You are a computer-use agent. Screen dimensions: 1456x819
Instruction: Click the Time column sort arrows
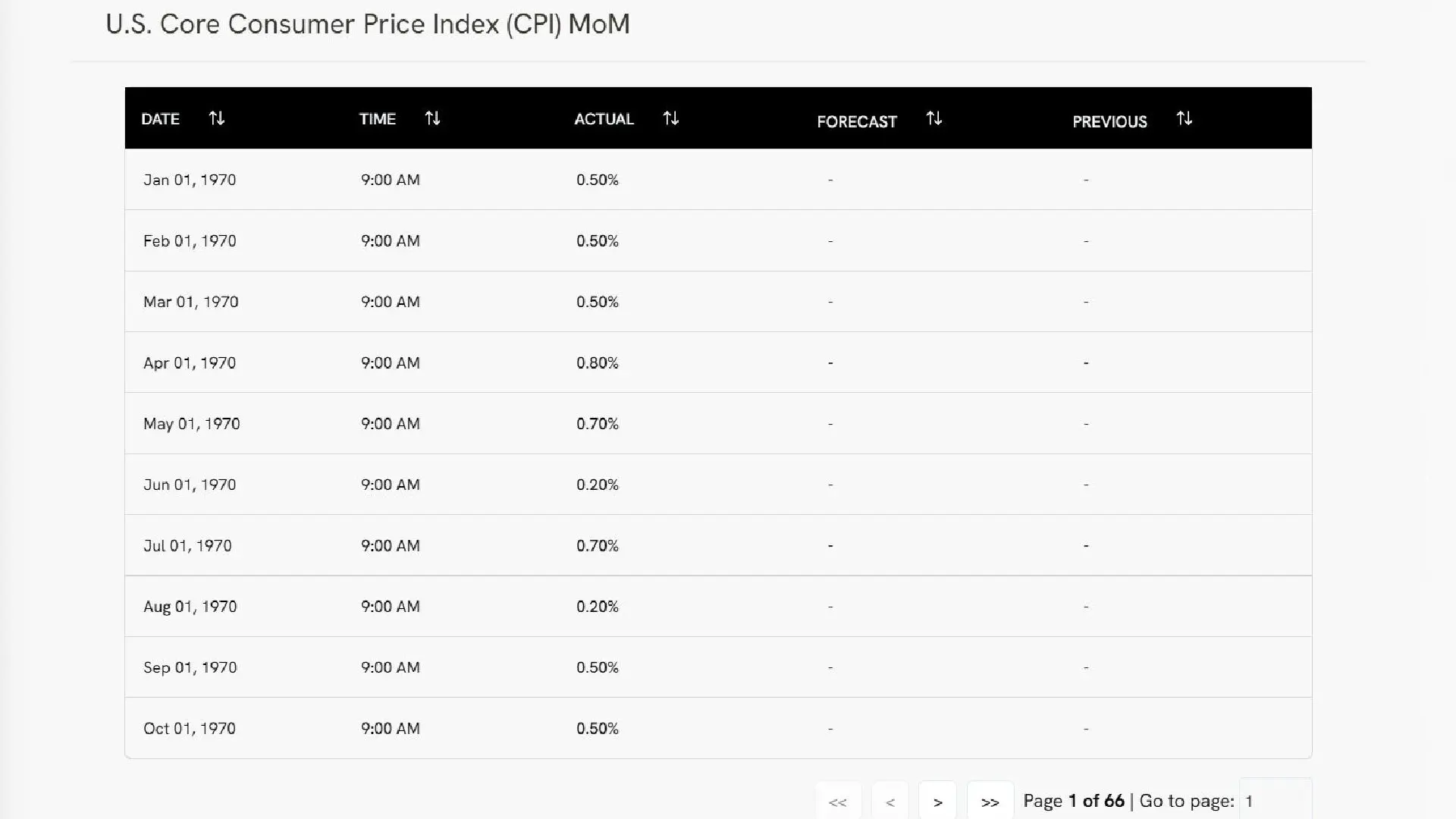(x=432, y=118)
